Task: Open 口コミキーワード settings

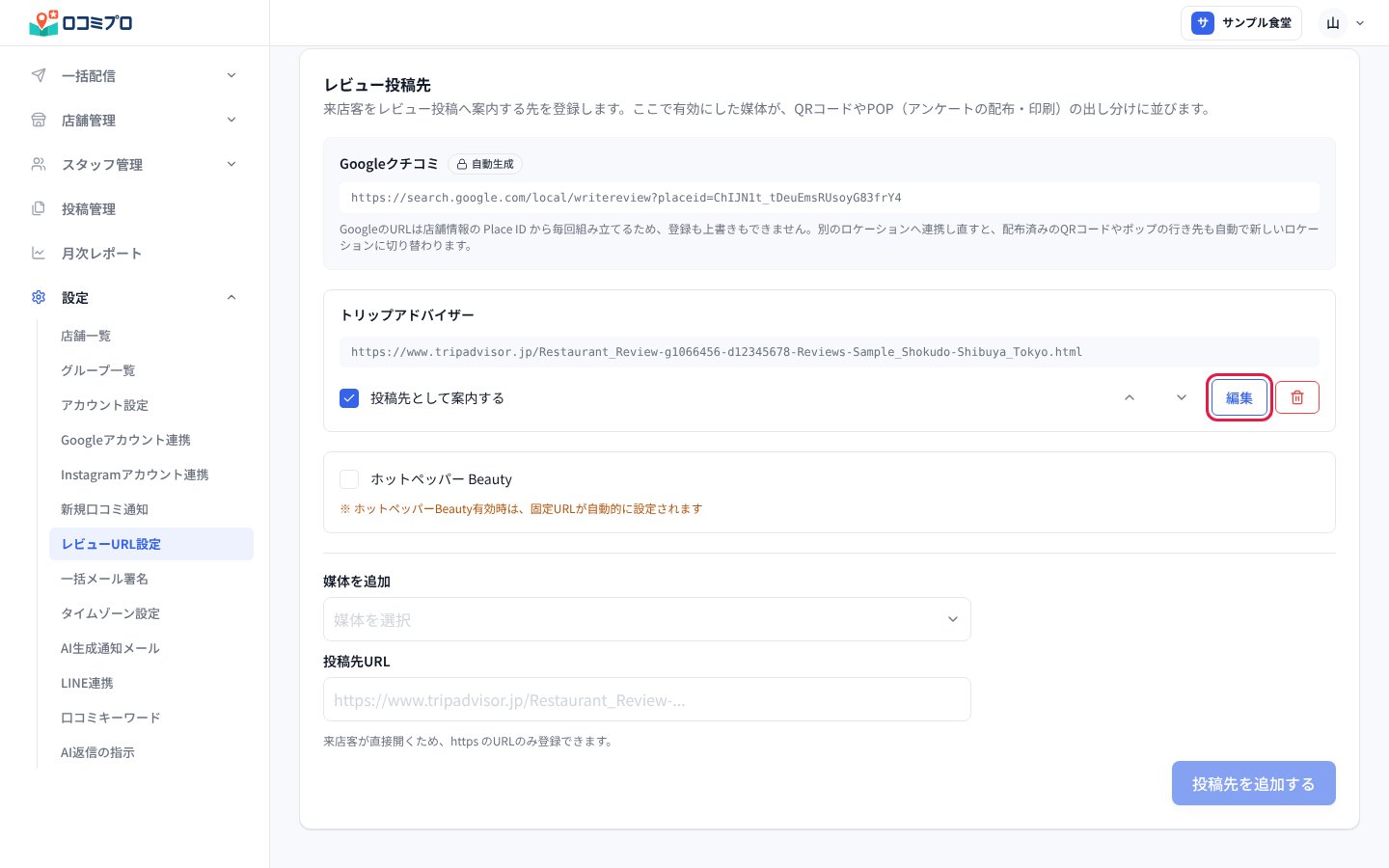Action: click(x=151, y=718)
